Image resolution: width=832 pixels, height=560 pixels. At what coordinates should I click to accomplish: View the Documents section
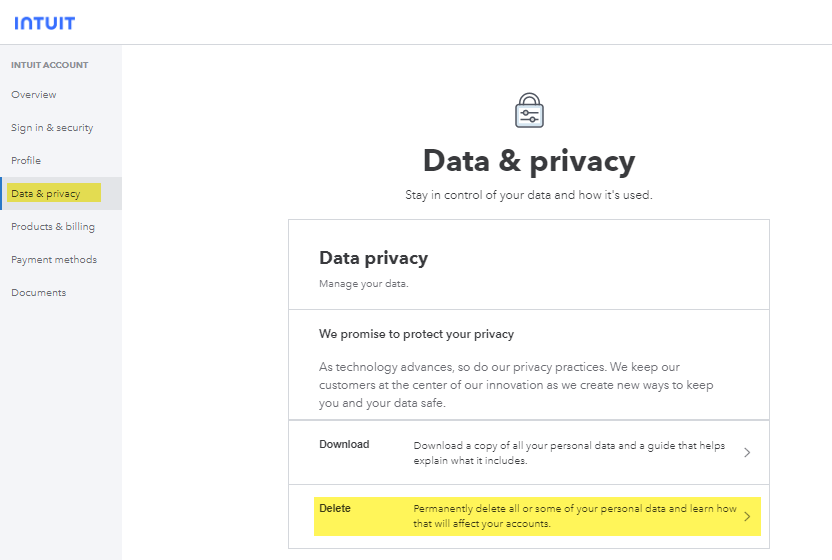click(39, 293)
